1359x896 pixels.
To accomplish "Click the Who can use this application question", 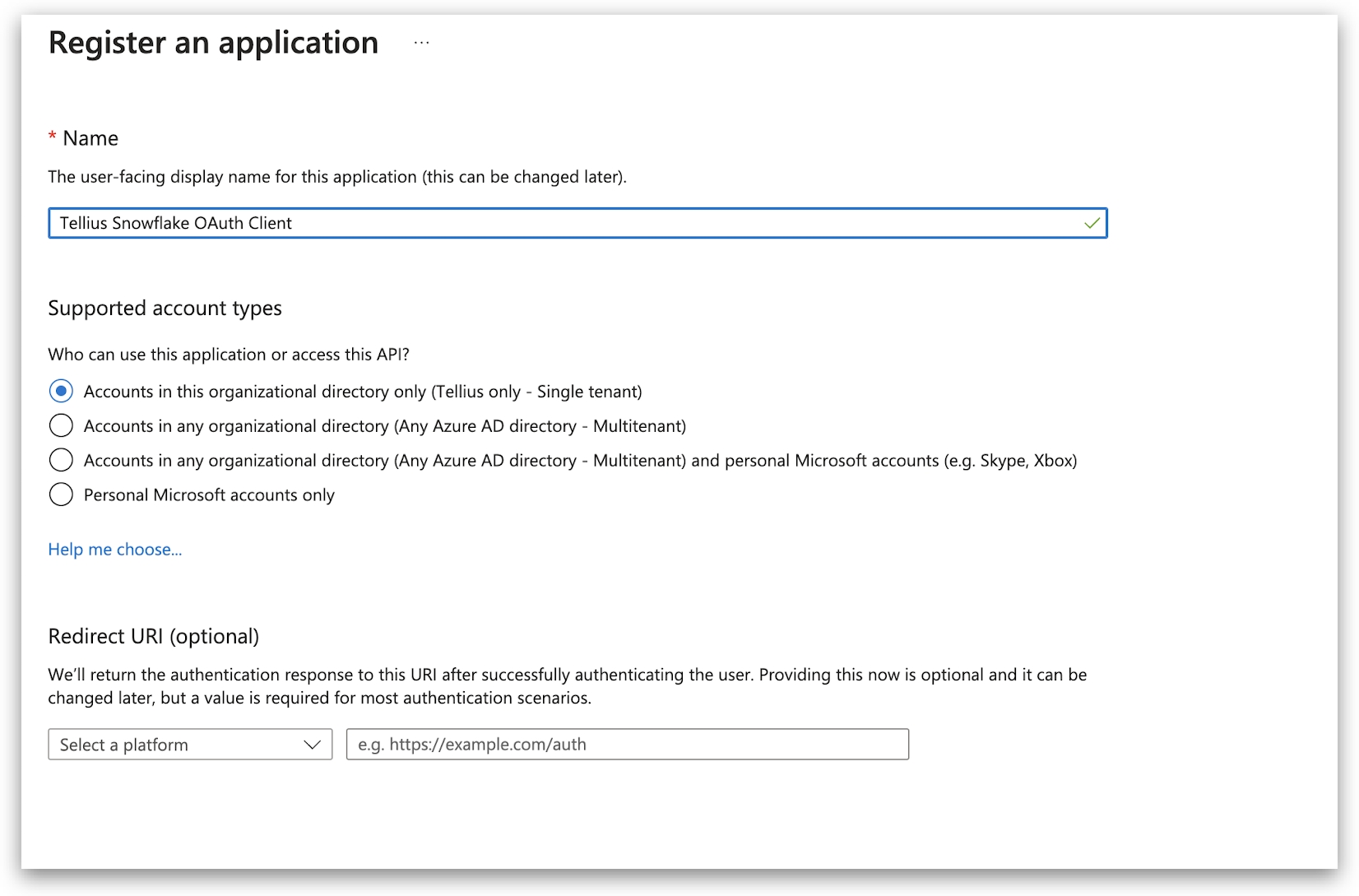I will [x=228, y=355].
